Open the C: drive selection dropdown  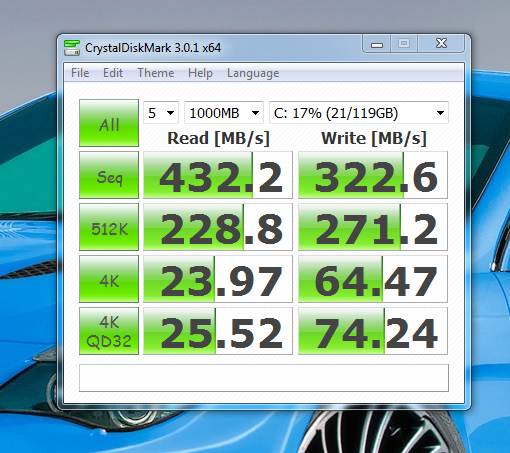pyautogui.click(x=359, y=113)
